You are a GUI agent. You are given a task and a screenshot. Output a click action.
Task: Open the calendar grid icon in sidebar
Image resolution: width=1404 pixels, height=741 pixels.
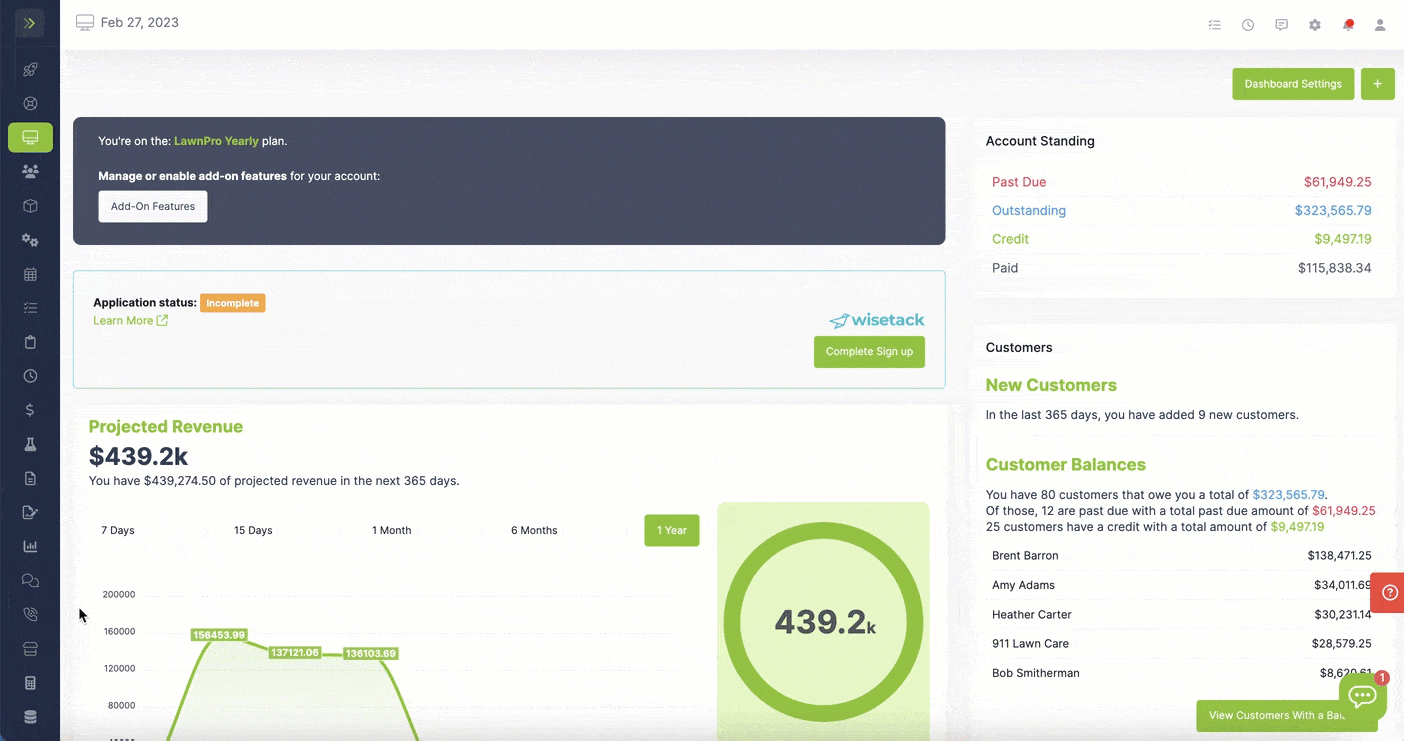click(x=30, y=274)
